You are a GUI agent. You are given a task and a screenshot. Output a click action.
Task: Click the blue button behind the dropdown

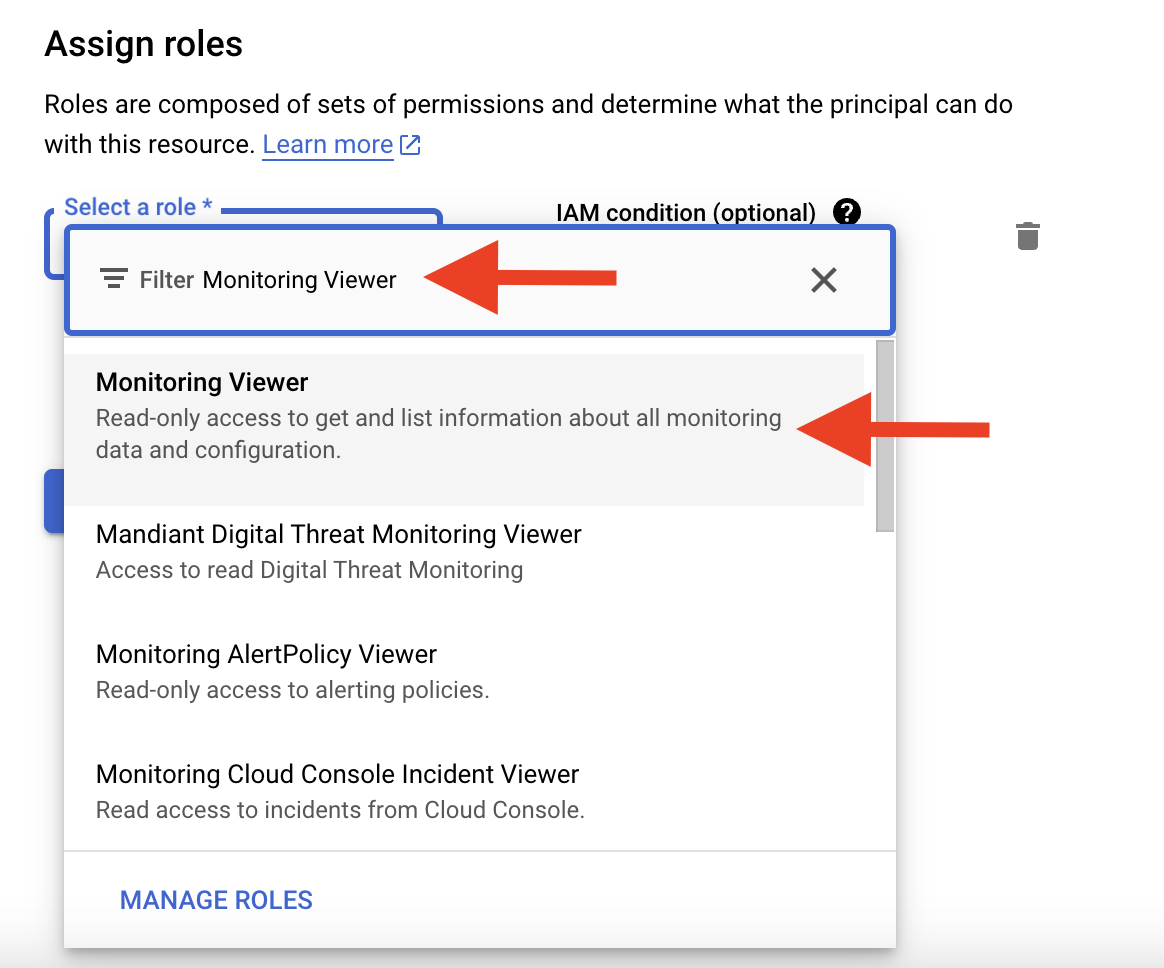pyautogui.click(x=54, y=501)
